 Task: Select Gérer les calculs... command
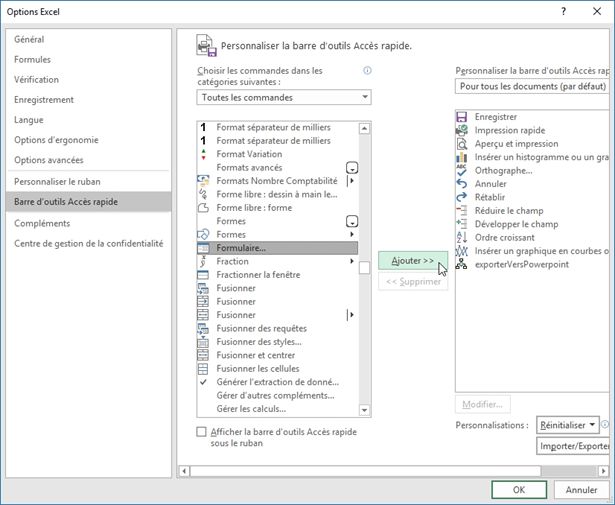tap(277, 409)
